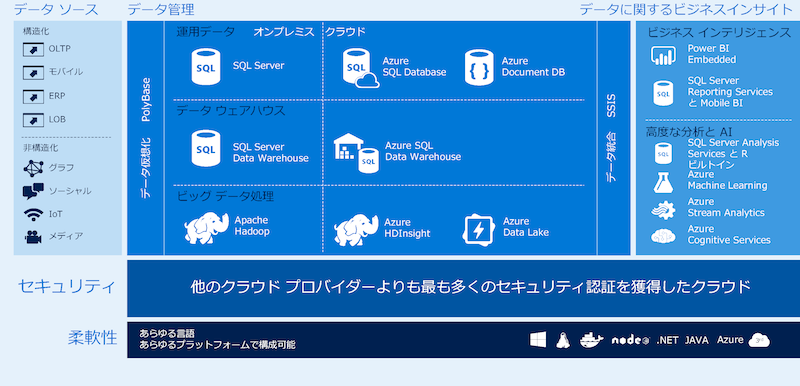This screenshot has width=800, height=386.
Task: Click the ビッグ データ処理 section title
Action: (226, 196)
